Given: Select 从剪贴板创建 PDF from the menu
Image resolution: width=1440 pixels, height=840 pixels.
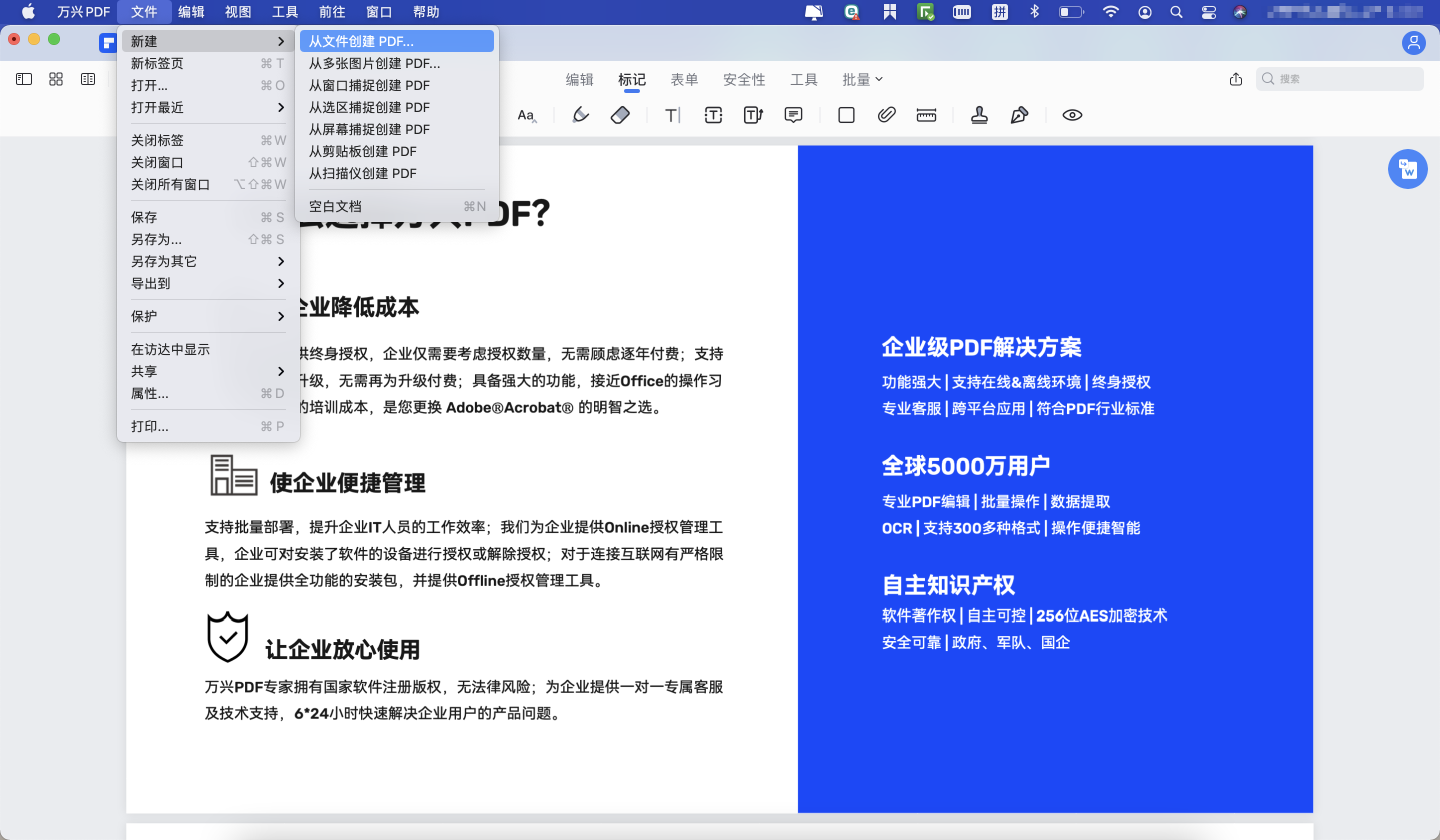Looking at the screenshot, I should pyautogui.click(x=363, y=151).
